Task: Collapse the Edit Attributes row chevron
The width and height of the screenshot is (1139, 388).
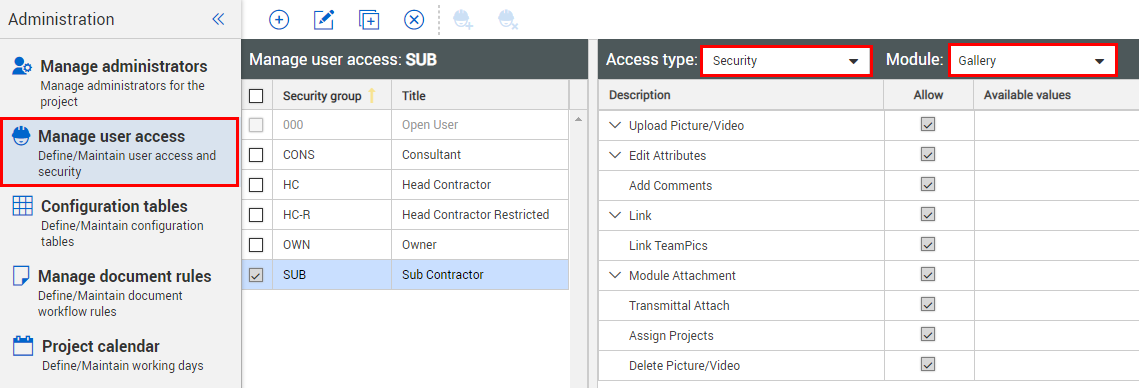Action: tap(615, 155)
